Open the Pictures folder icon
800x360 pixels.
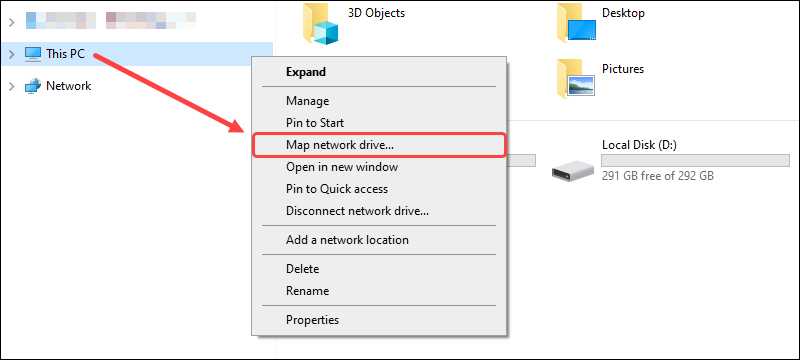(x=576, y=79)
